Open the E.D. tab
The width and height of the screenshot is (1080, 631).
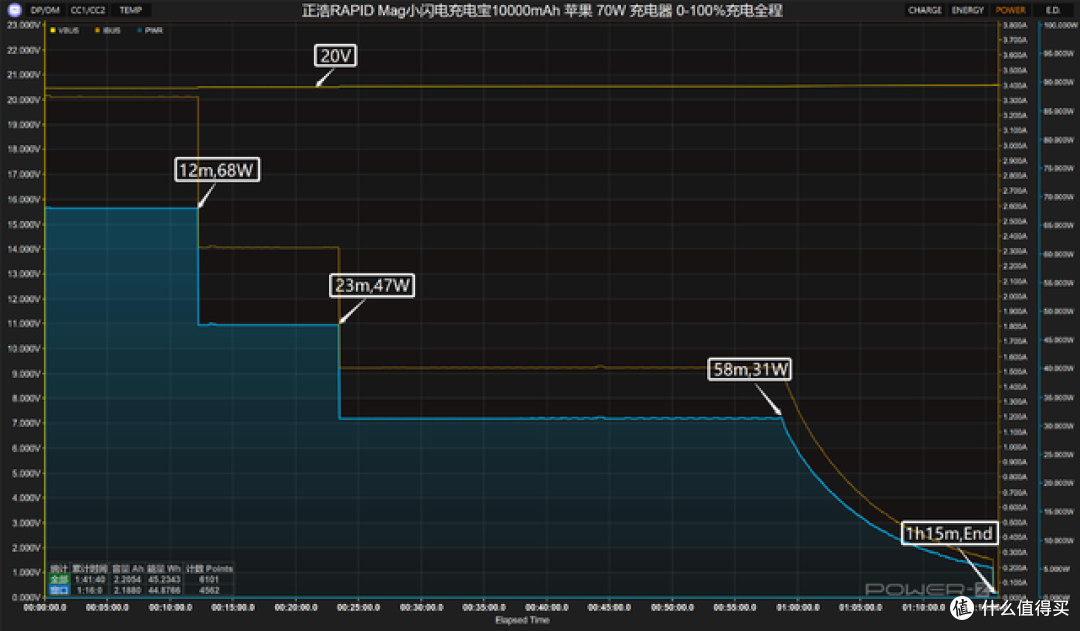(x=1052, y=10)
